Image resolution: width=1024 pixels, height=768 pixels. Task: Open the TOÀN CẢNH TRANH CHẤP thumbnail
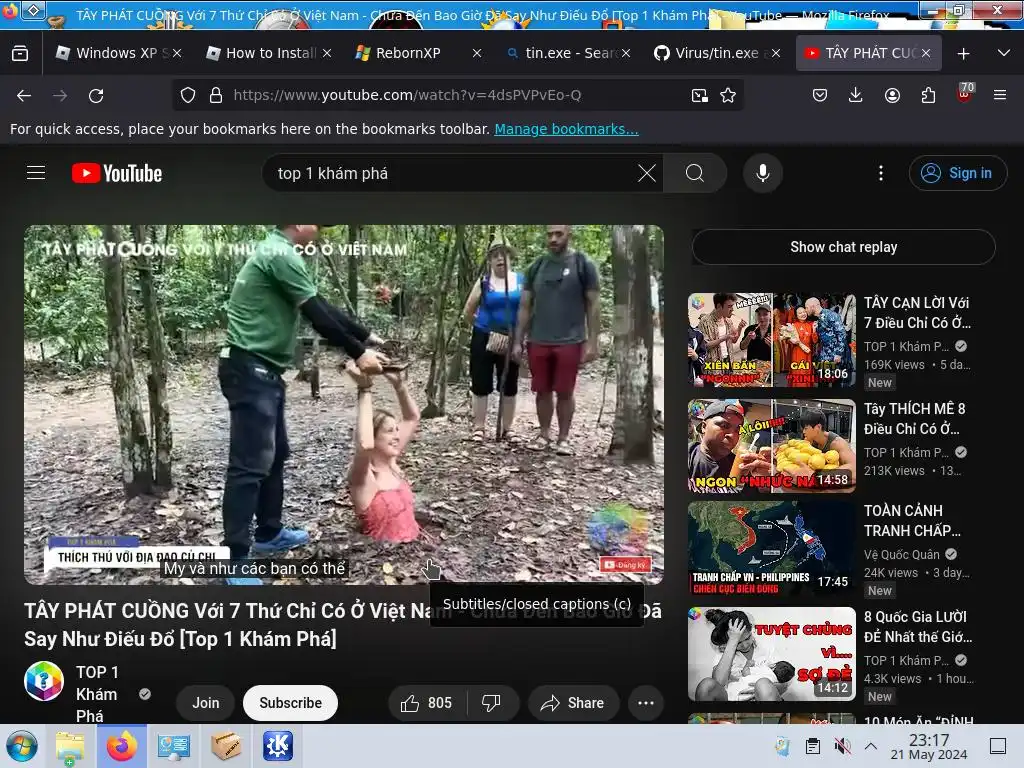tap(771, 549)
